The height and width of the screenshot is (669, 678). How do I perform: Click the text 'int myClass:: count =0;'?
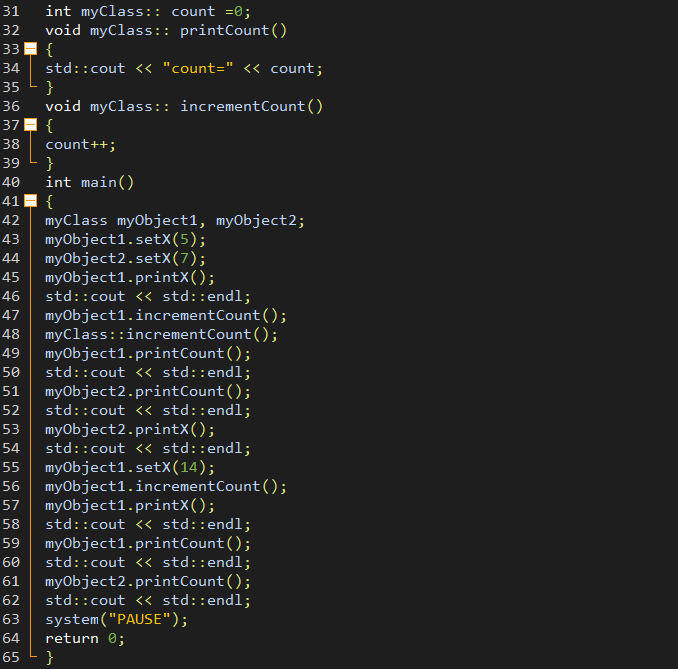(148, 11)
